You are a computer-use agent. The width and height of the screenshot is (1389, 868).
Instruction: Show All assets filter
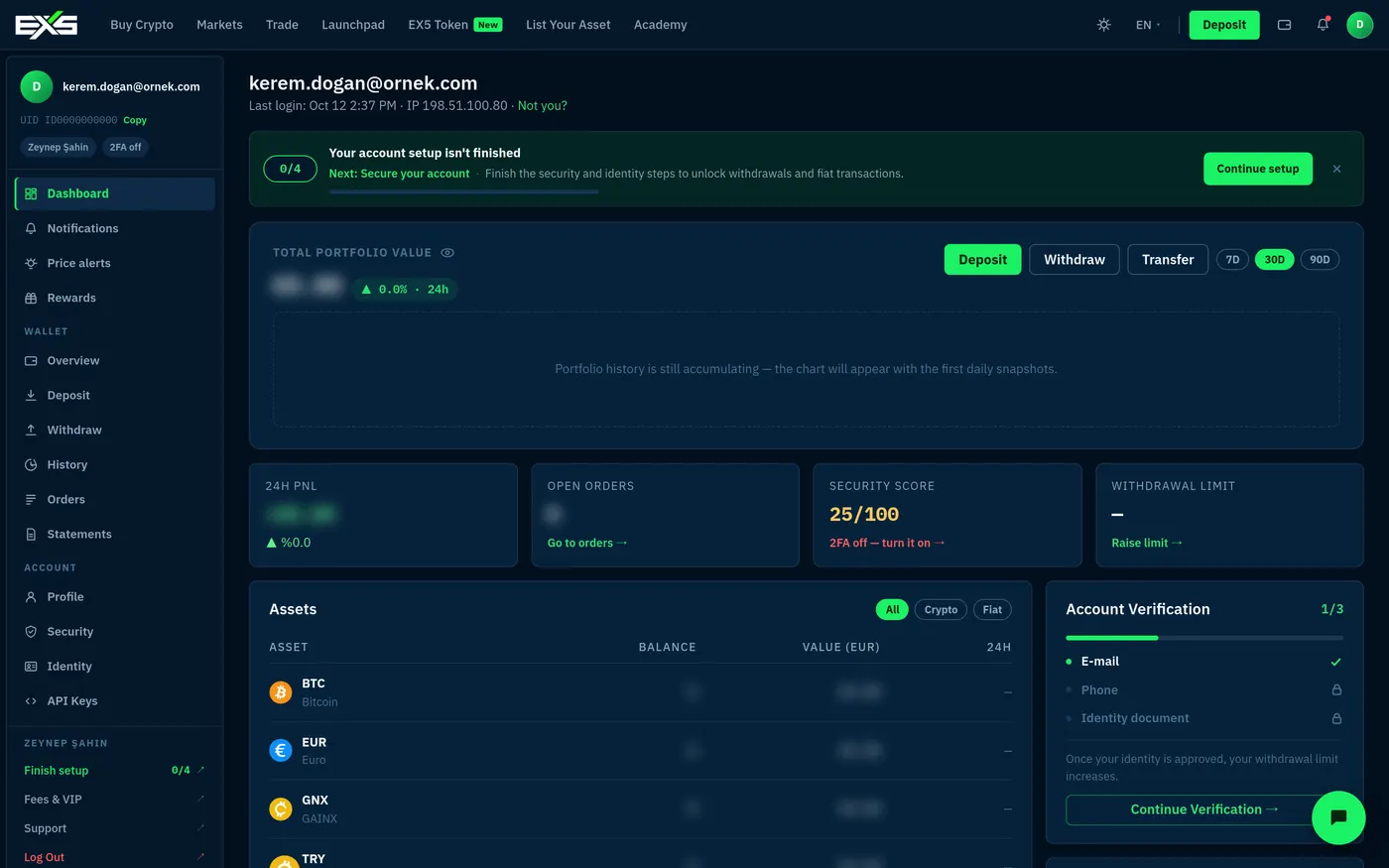click(x=893, y=609)
